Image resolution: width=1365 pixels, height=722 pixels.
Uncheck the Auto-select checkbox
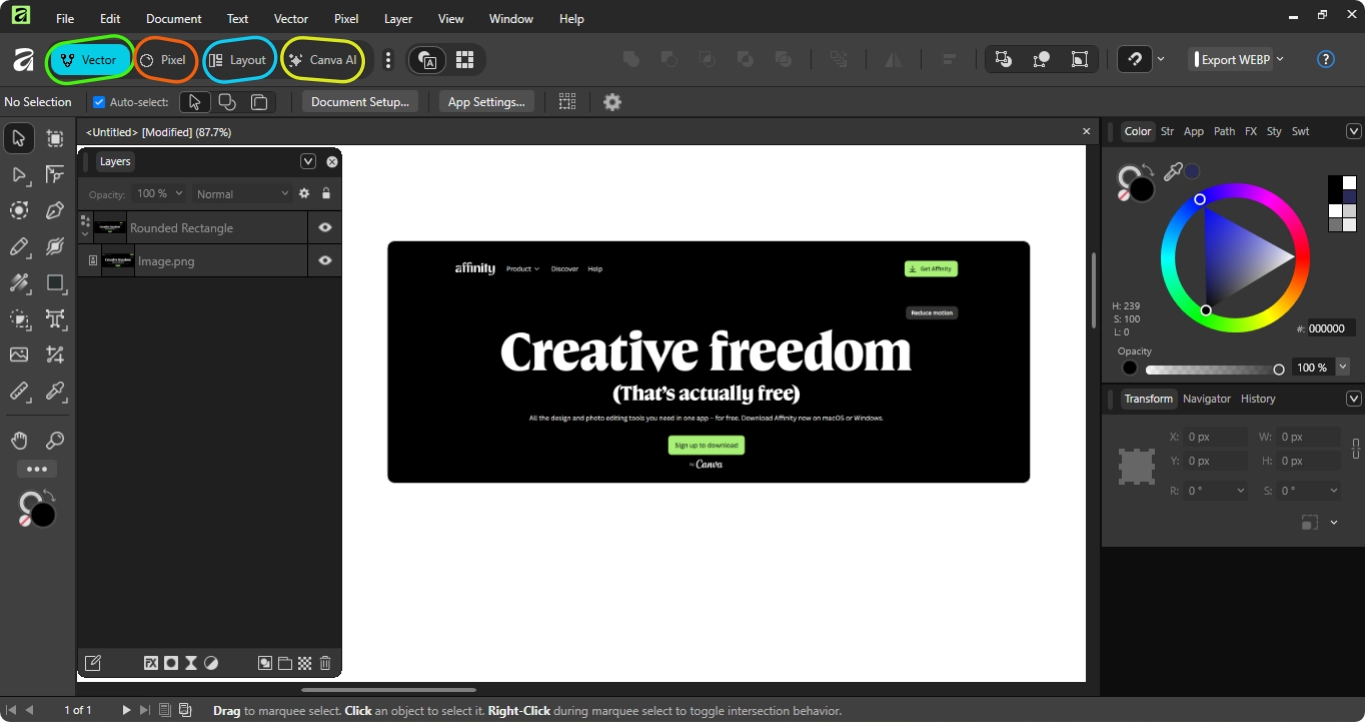[97, 101]
